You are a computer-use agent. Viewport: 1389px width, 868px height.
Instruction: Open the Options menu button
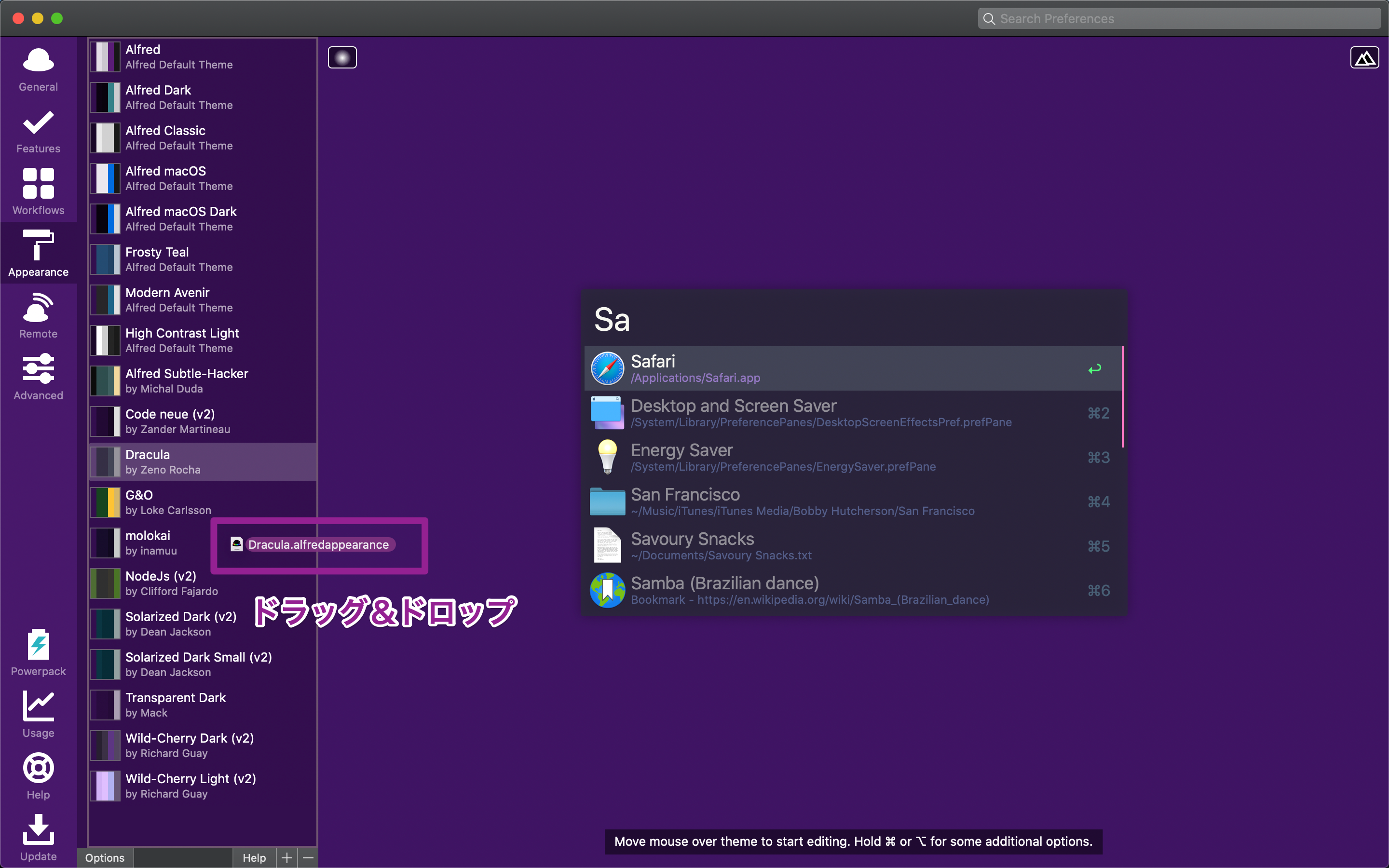(x=105, y=858)
